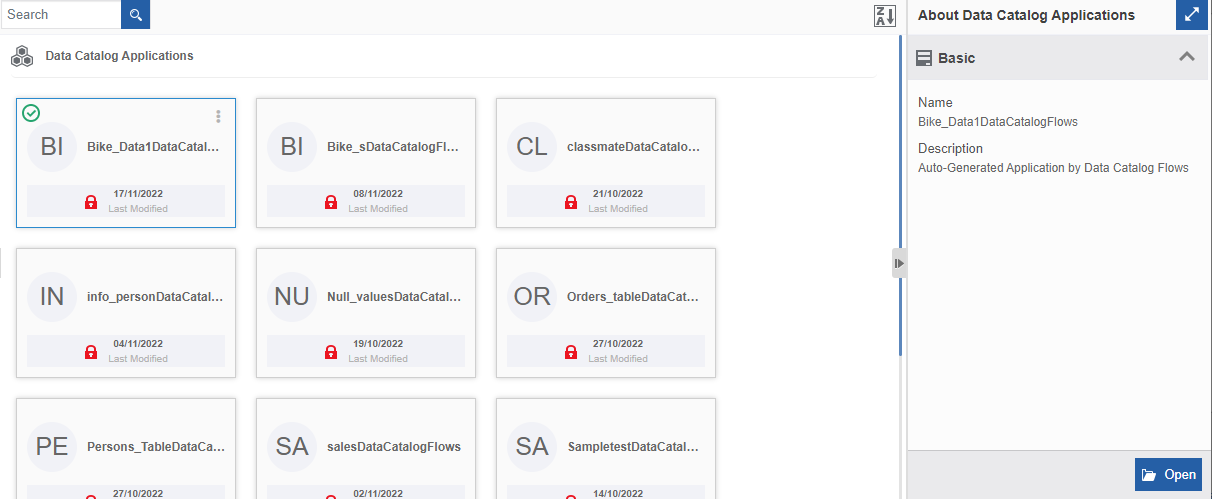Click the BI avatar of Bike_Data1DataCatal card

(52, 147)
